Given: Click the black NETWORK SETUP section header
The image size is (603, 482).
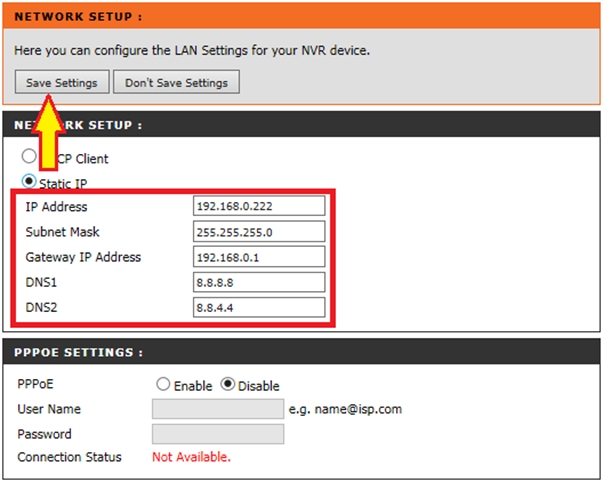Looking at the screenshot, I should pos(300,125).
